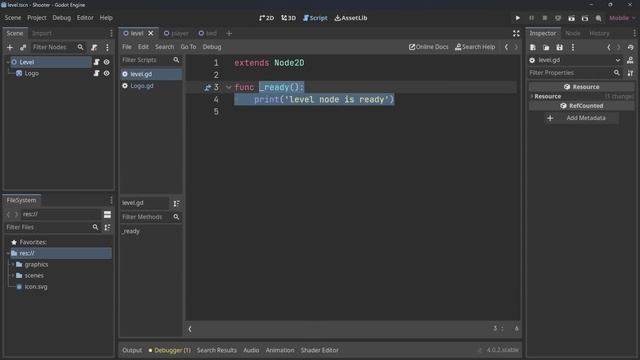Screen dimensions: 640x360
Task: Open remote debug options icon
Action: (558, 18)
